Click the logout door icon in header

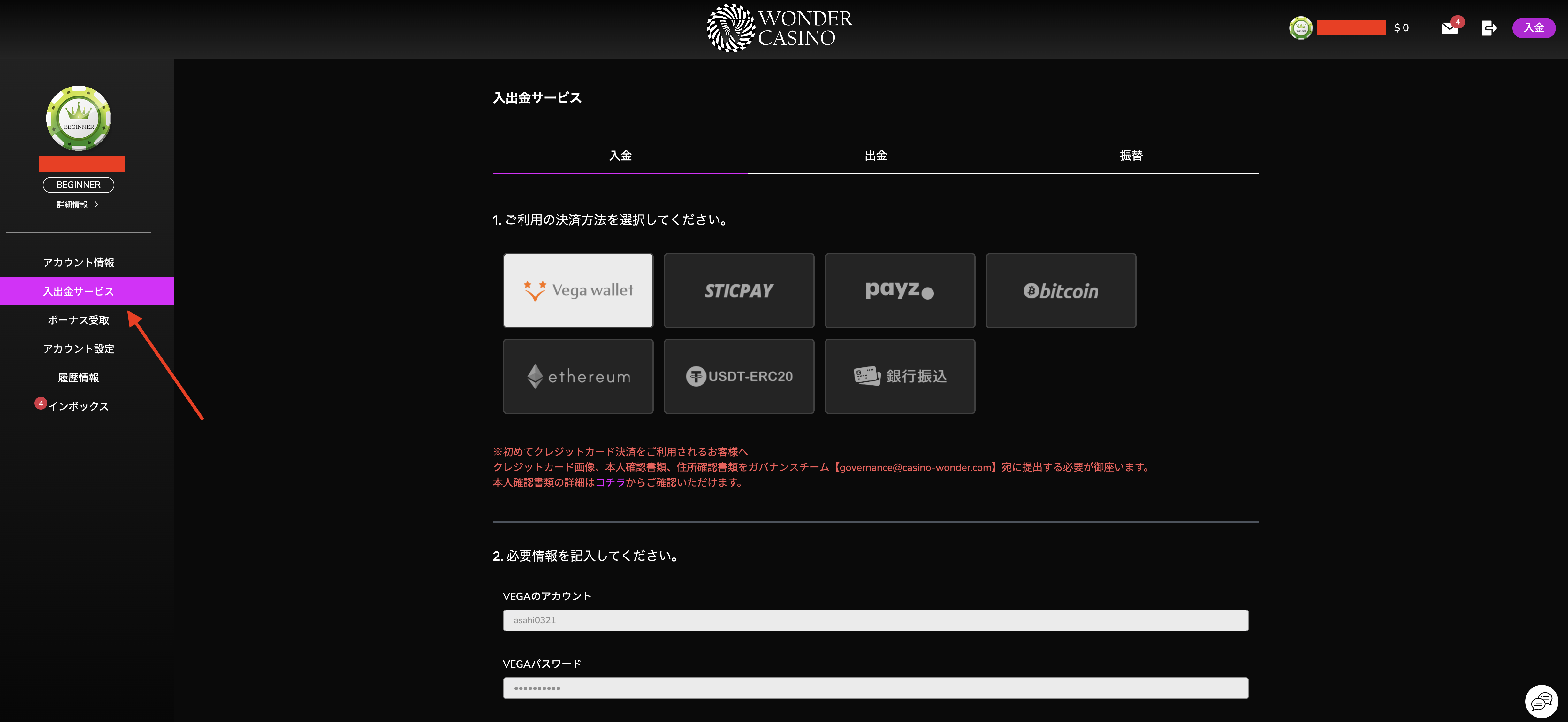[x=1489, y=28]
